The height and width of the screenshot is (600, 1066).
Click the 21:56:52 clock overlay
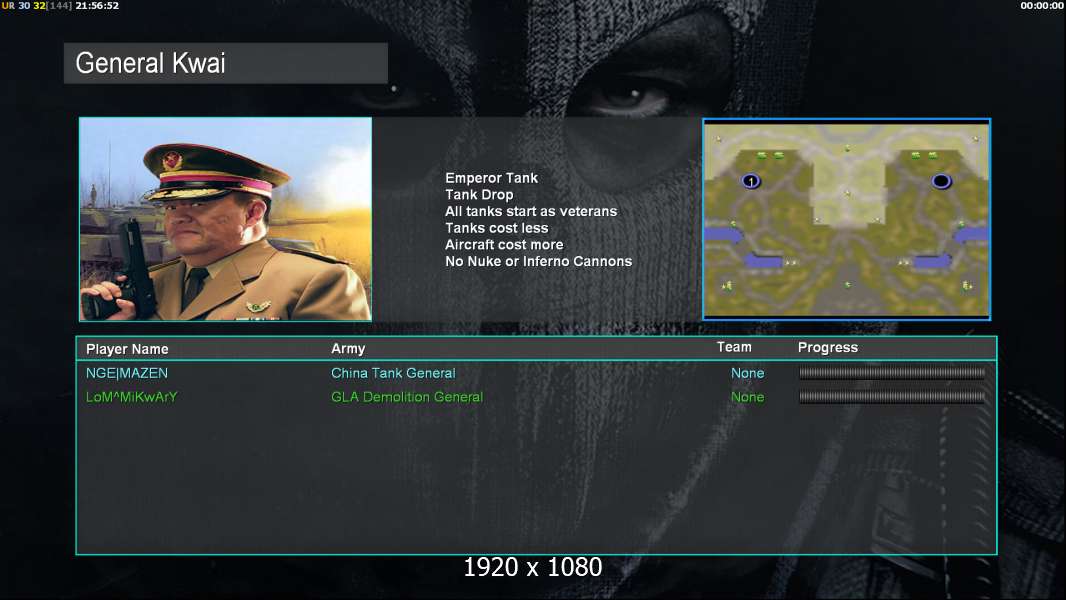(x=97, y=5)
